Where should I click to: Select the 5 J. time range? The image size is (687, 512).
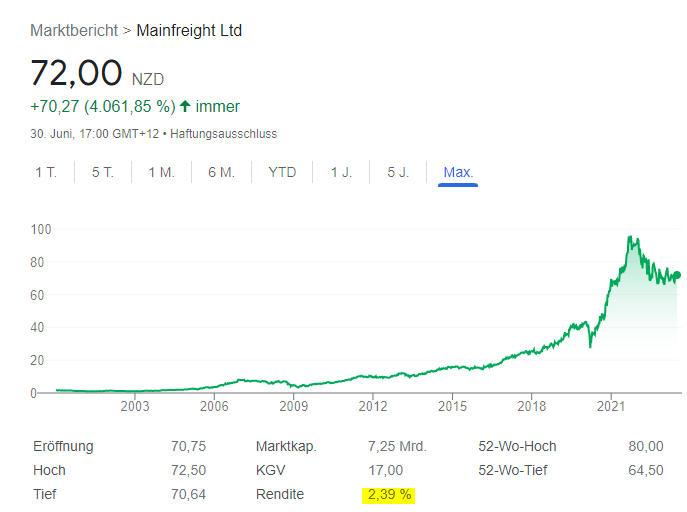click(398, 172)
